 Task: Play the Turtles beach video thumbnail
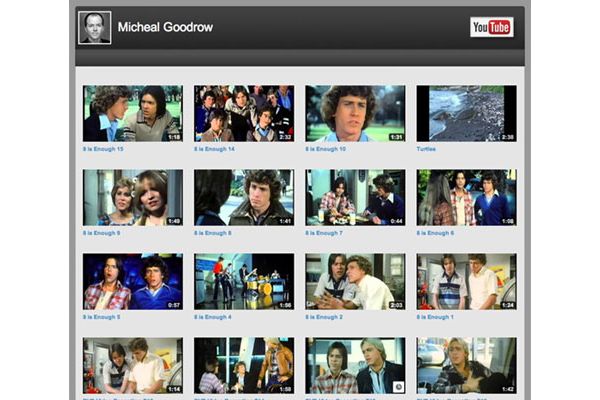pos(467,113)
